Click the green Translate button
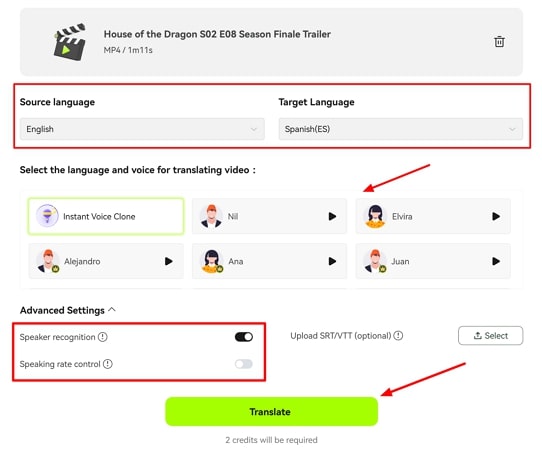Viewport: 542px width, 450px height. [x=271, y=412]
